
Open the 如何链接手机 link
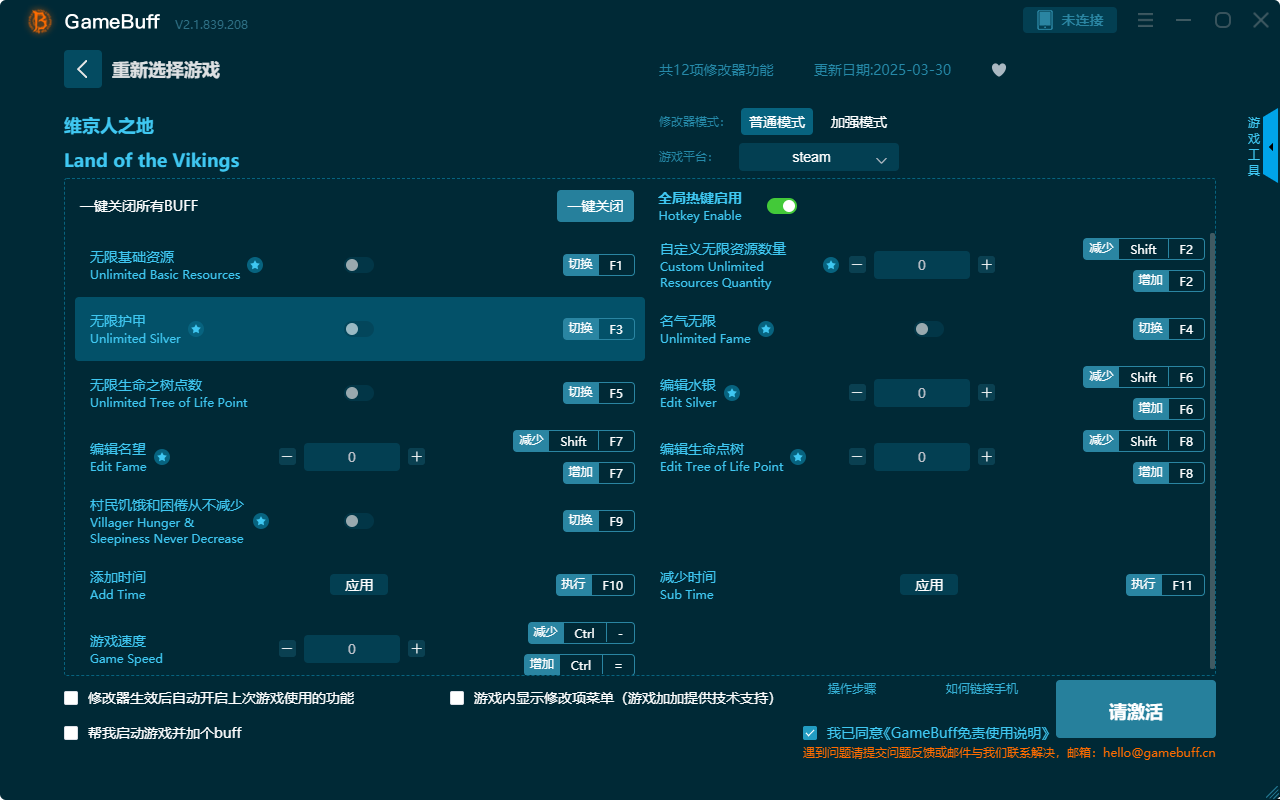tap(982, 688)
